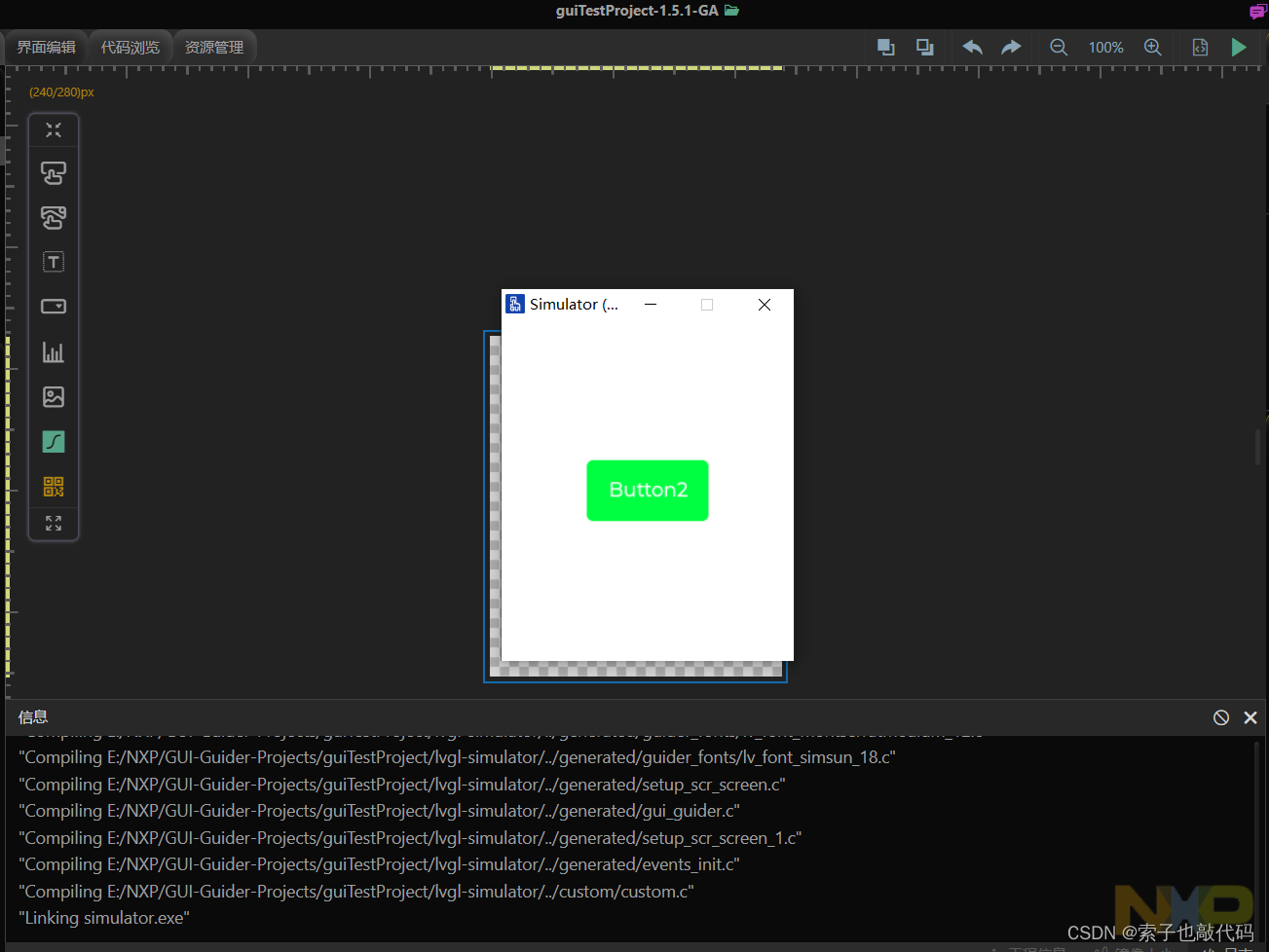This screenshot has height=952, width=1269.
Task: Select the dropdown list widget tool
Action: click(x=54, y=307)
